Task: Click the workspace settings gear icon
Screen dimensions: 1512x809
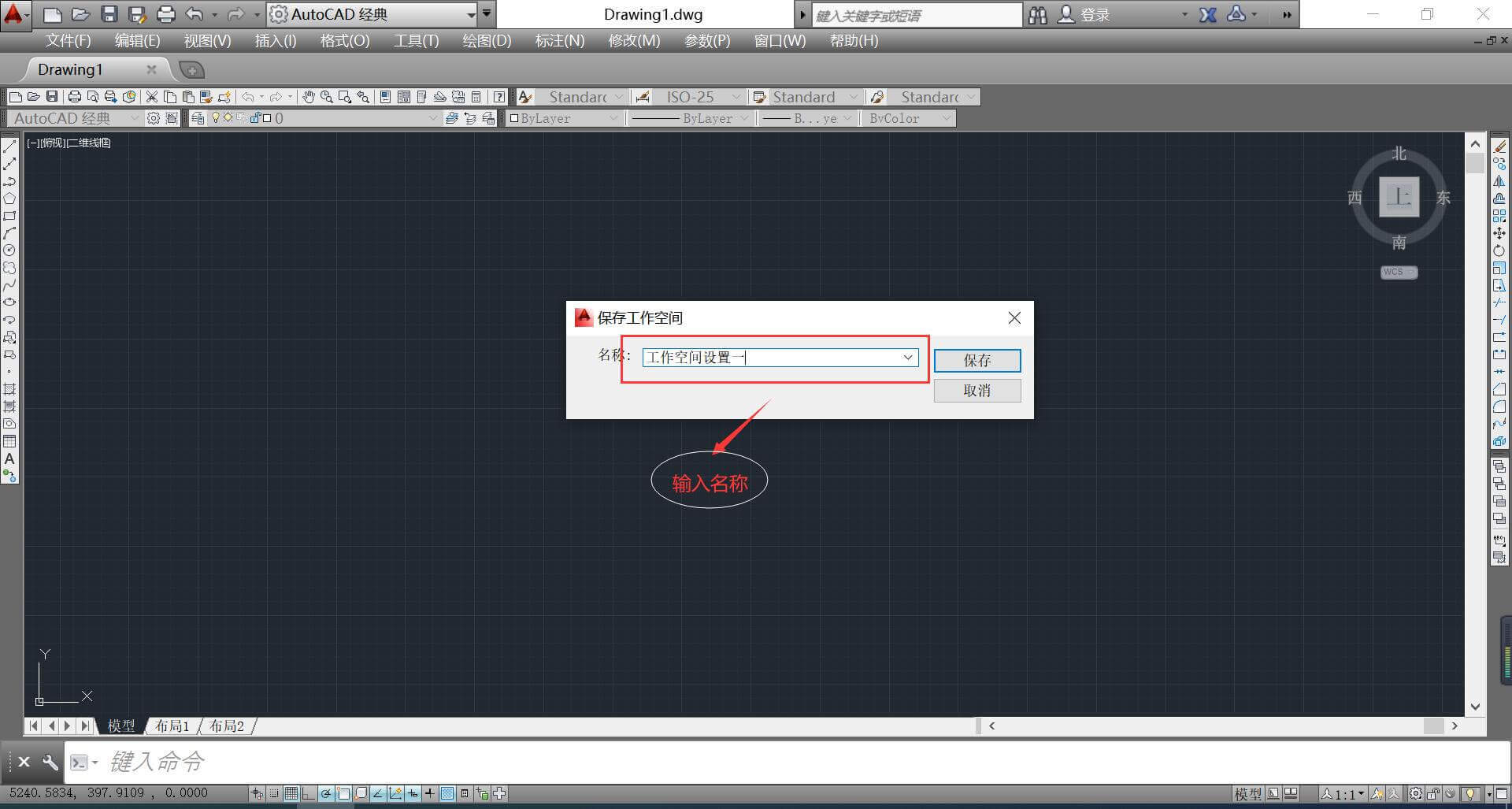Action: 153,118
